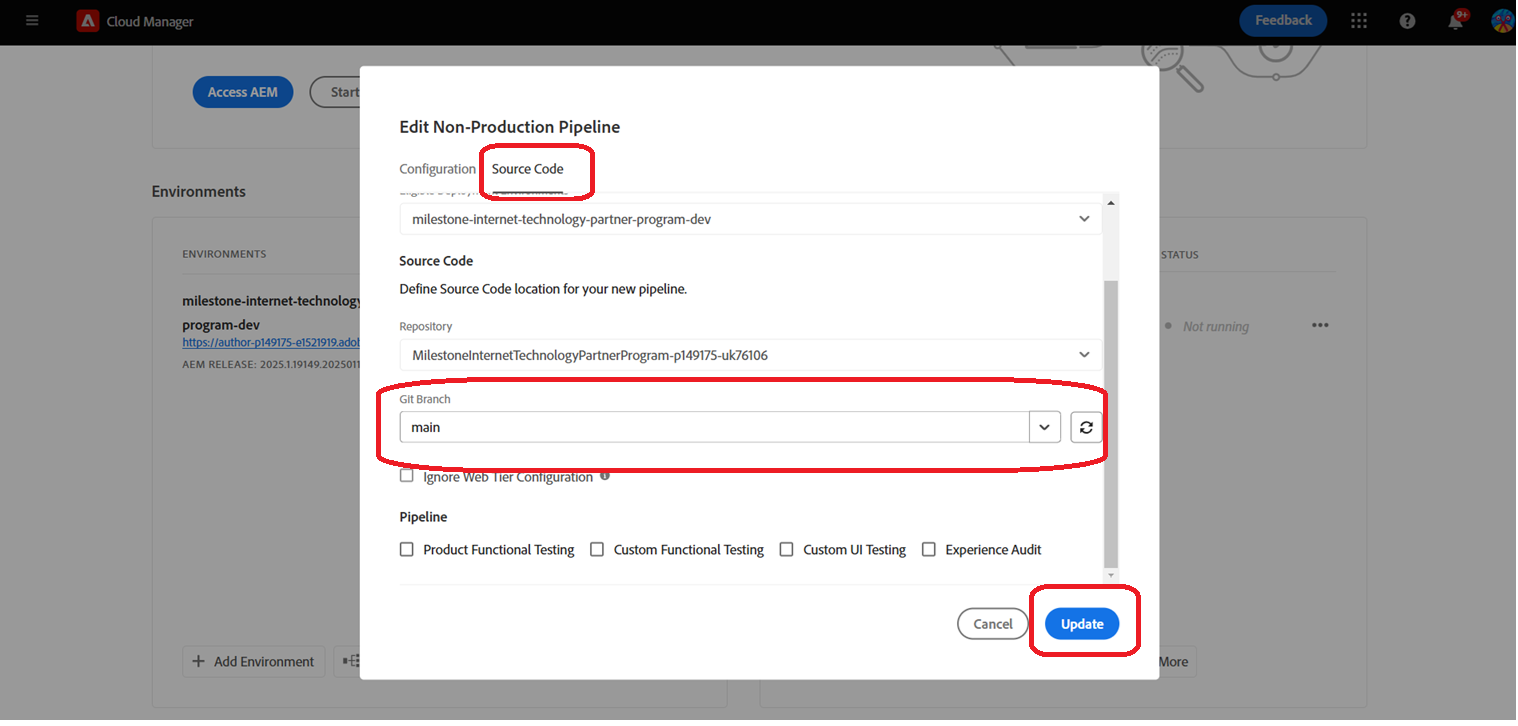Click the Adobe Cloud Manager logo
The image size is (1518, 726).
point(88,21)
